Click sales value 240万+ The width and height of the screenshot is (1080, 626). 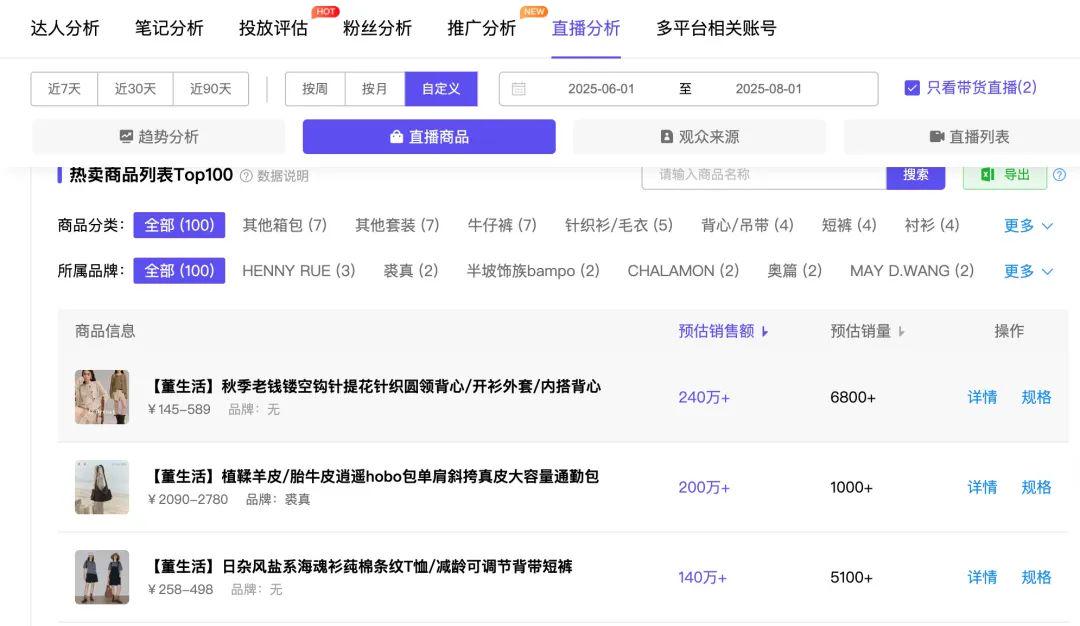(704, 397)
